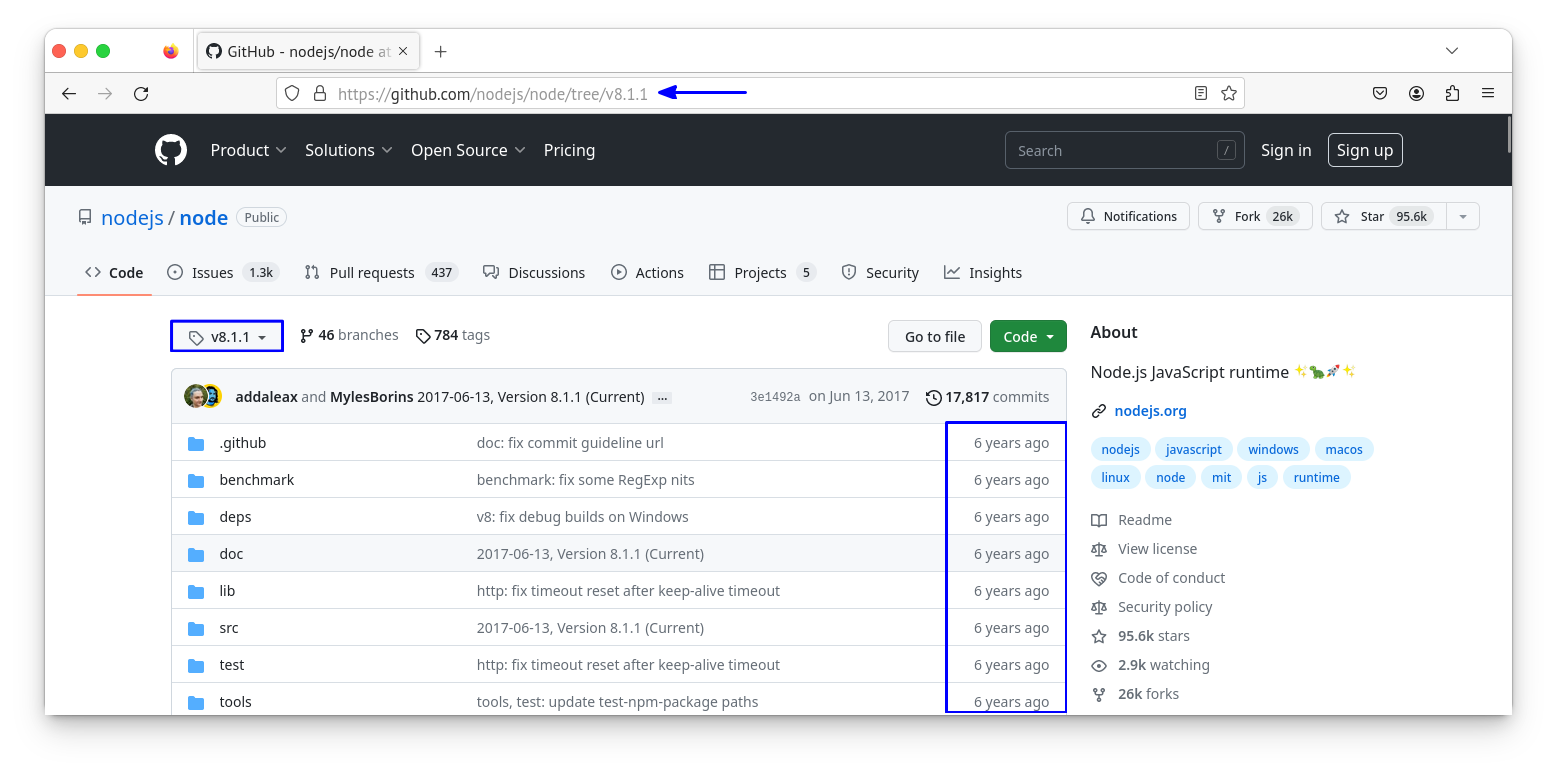Open the Pocket save icon
The image size is (1557, 776).
[x=1380, y=93]
